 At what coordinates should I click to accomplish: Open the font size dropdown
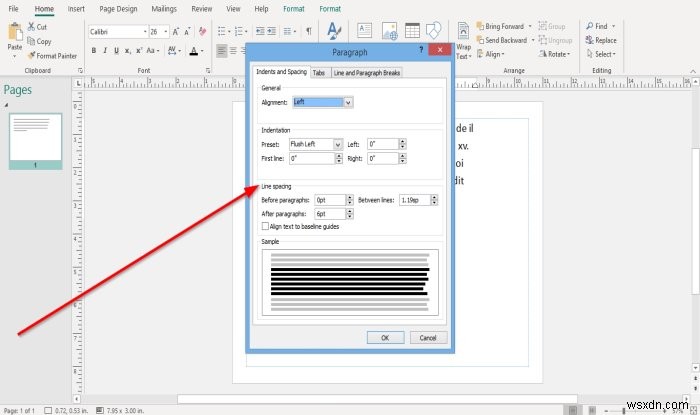[166, 32]
